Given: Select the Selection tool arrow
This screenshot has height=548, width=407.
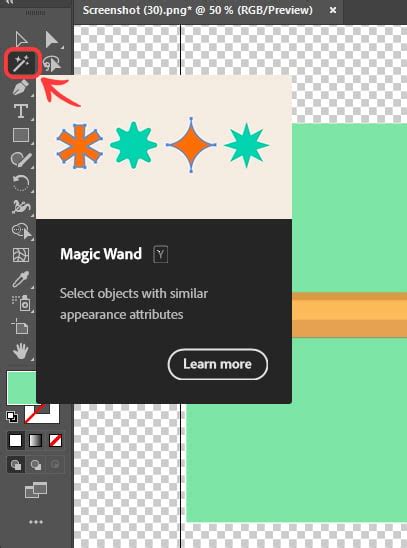Looking at the screenshot, I should point(21,39).
